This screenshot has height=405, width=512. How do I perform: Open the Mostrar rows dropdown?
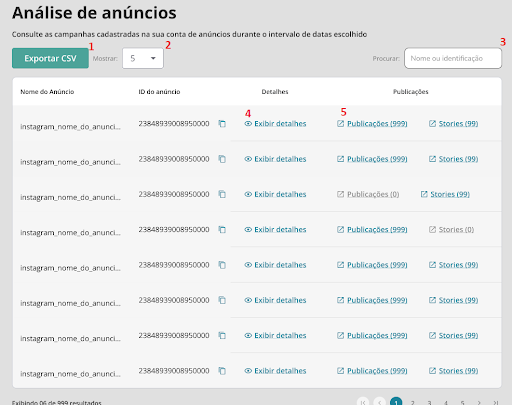(x=143, y=58)
